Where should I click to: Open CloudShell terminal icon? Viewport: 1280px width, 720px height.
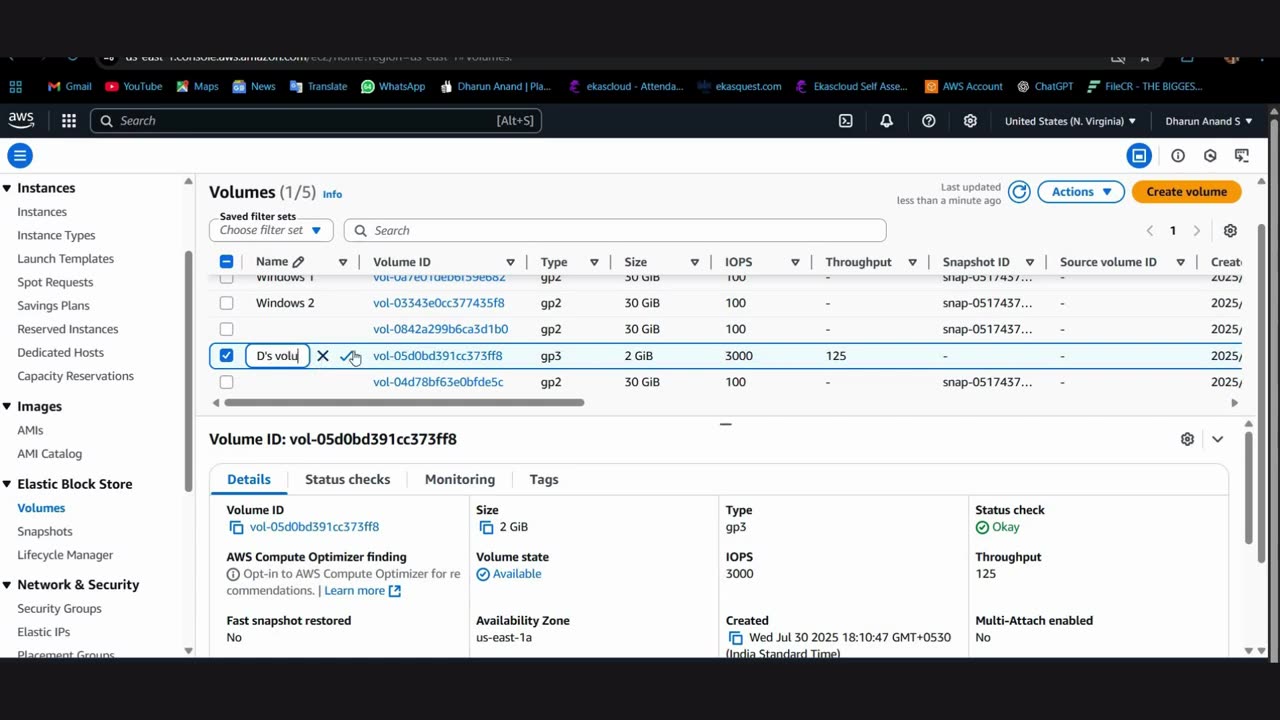[x=846, y=121]
